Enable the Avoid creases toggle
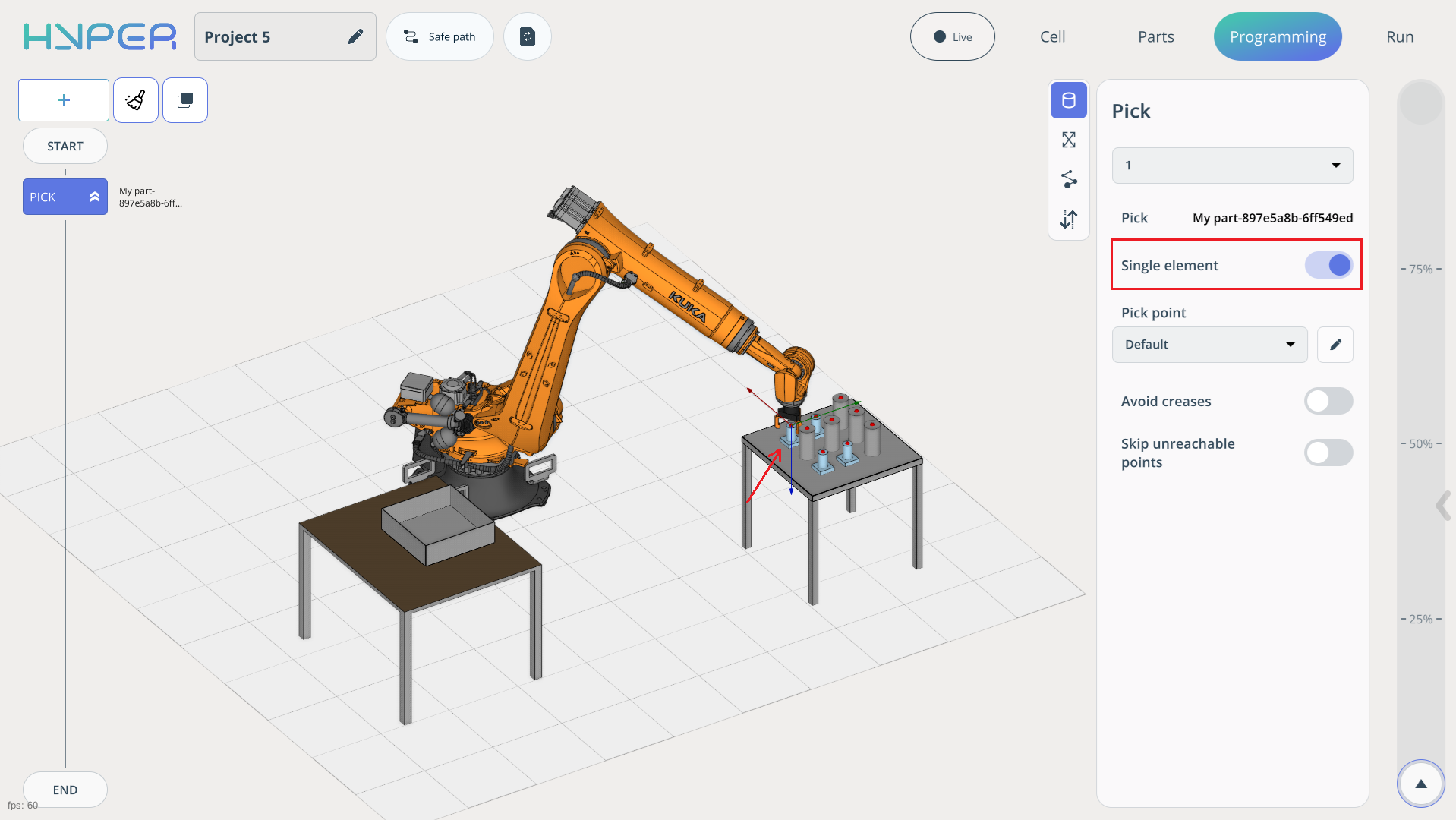 [1328, 401]
